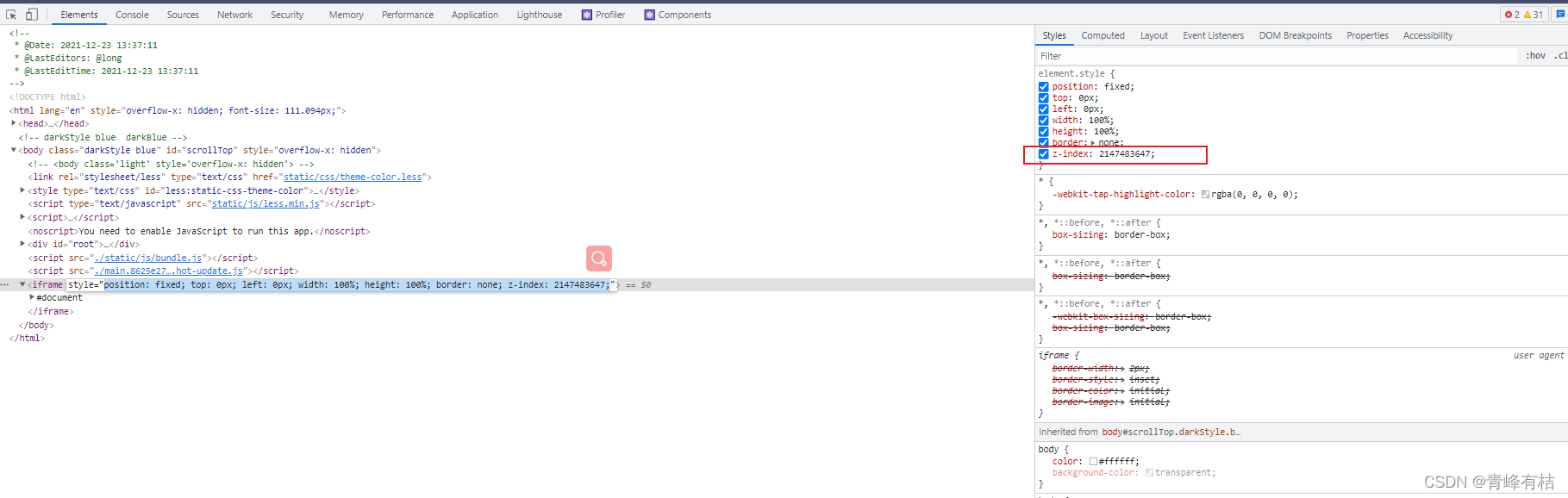Viewport: 1568px width, 498px height.
Task: Uncheck the z-index declaration
Action: tap(1044, 154)
